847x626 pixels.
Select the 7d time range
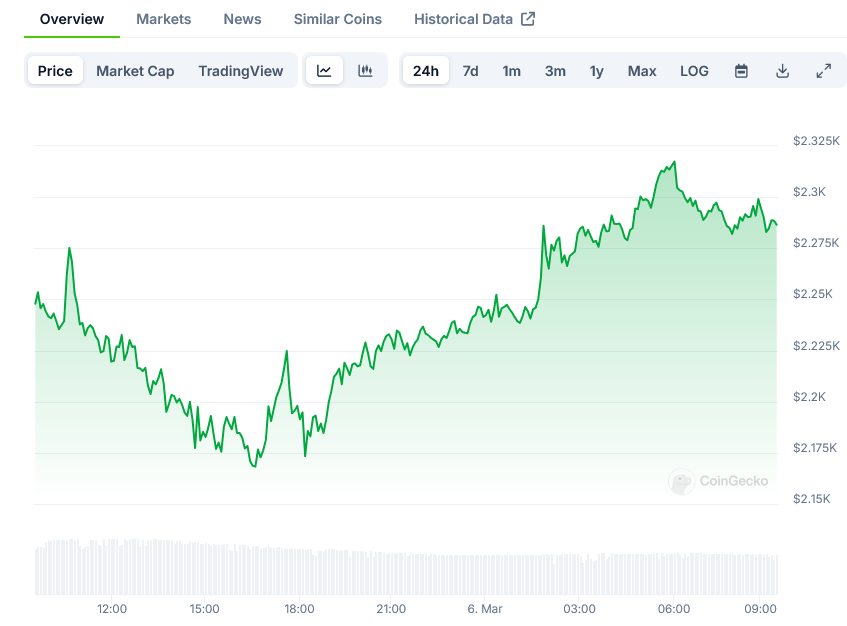(x=470, y=71)
